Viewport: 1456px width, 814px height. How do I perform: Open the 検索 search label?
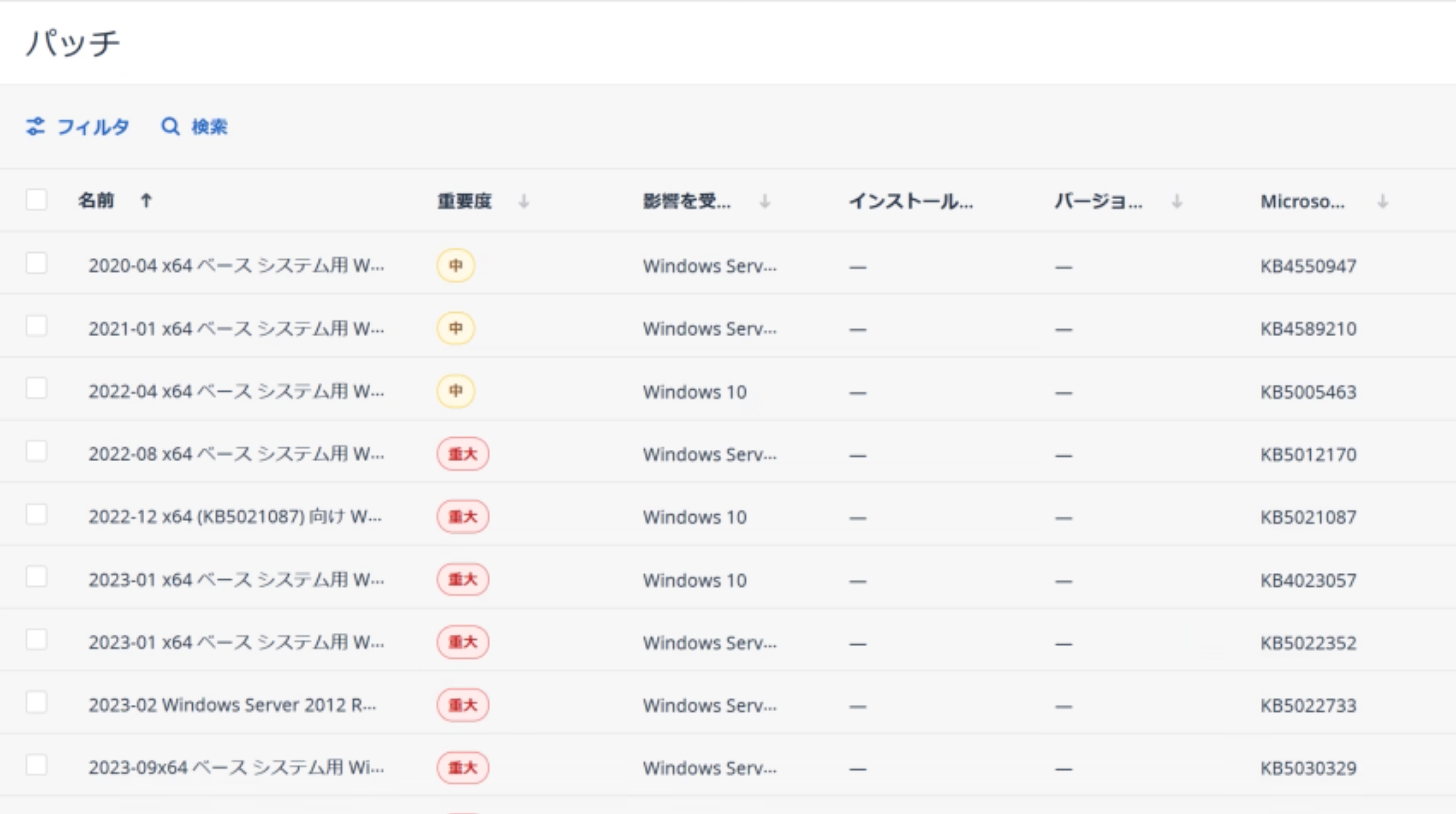click(210, 127)
